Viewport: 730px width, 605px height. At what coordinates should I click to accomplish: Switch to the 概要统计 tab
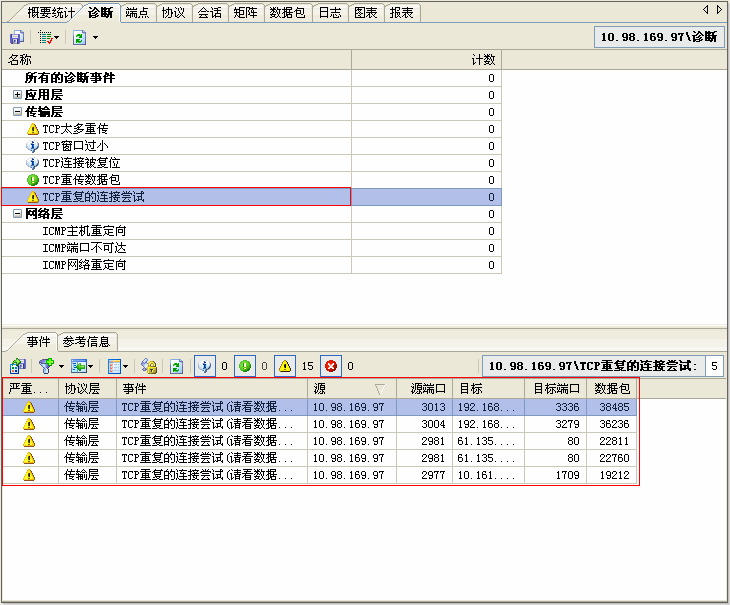point(50,13)
